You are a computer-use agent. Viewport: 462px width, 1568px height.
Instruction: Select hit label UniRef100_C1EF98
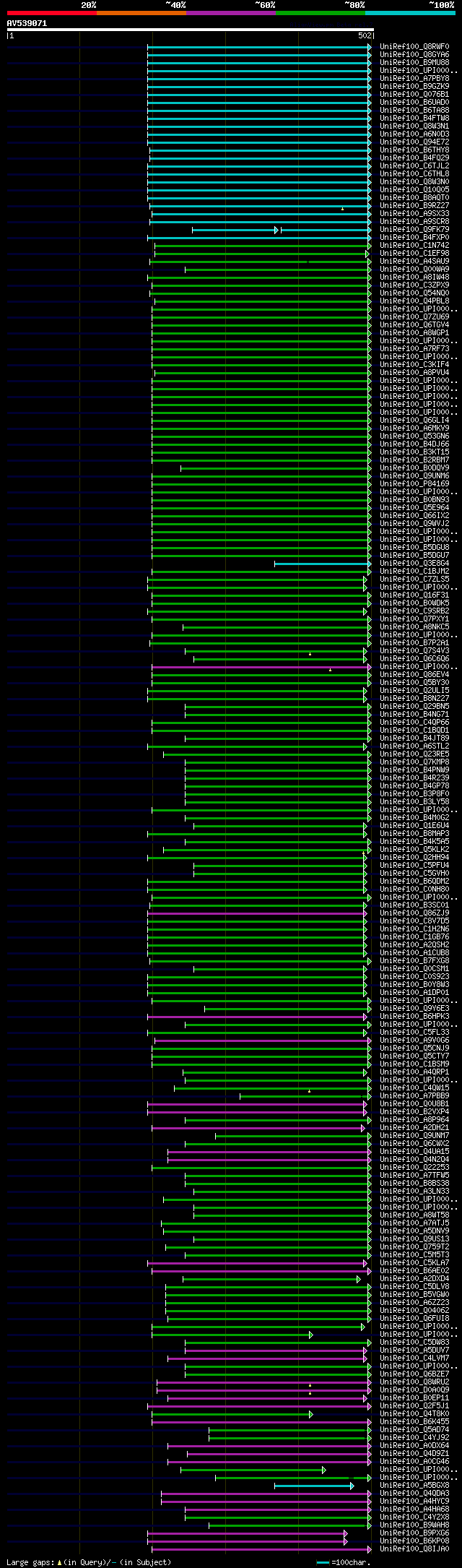tap(414, 254)
